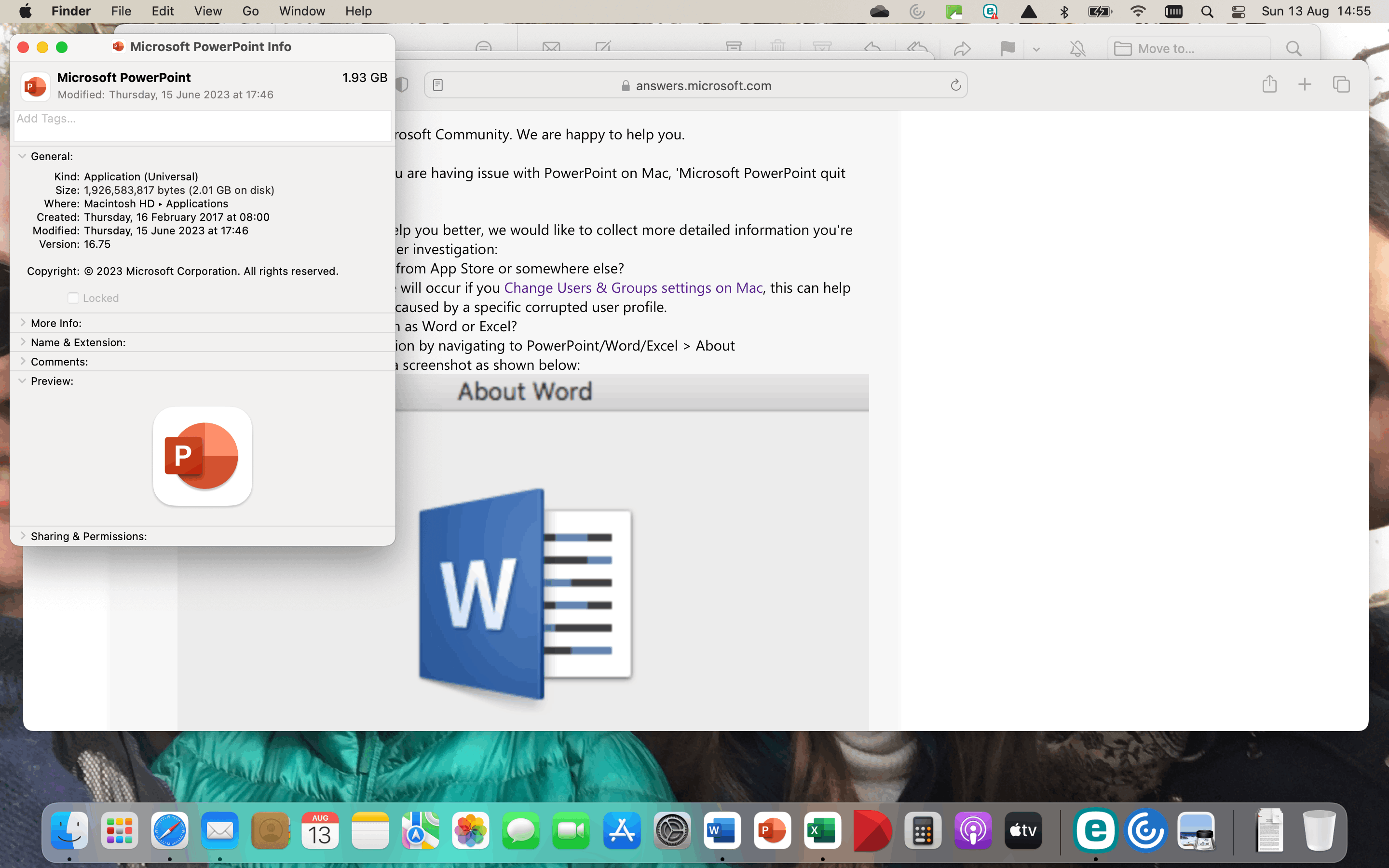Collapse the Preview section
Screen dimensions: 1389x868
[x=22, y=380]
